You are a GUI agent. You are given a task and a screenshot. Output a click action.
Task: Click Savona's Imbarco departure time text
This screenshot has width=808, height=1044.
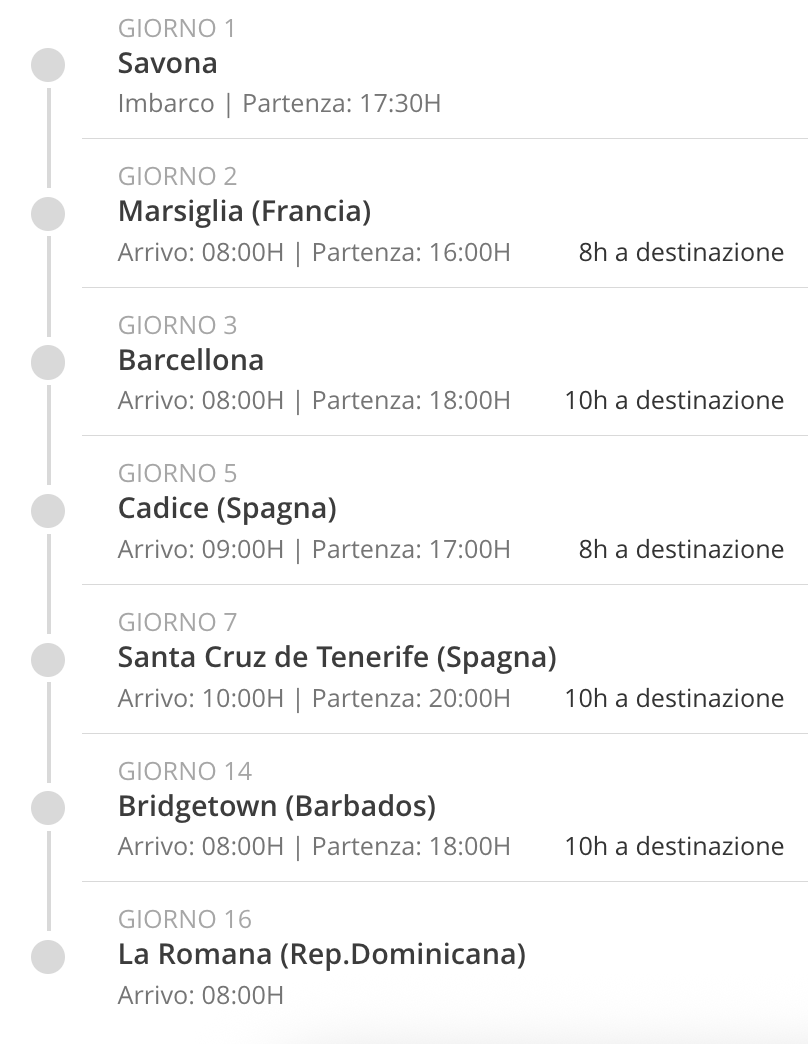pyautogui.click(x=279, y=104)
